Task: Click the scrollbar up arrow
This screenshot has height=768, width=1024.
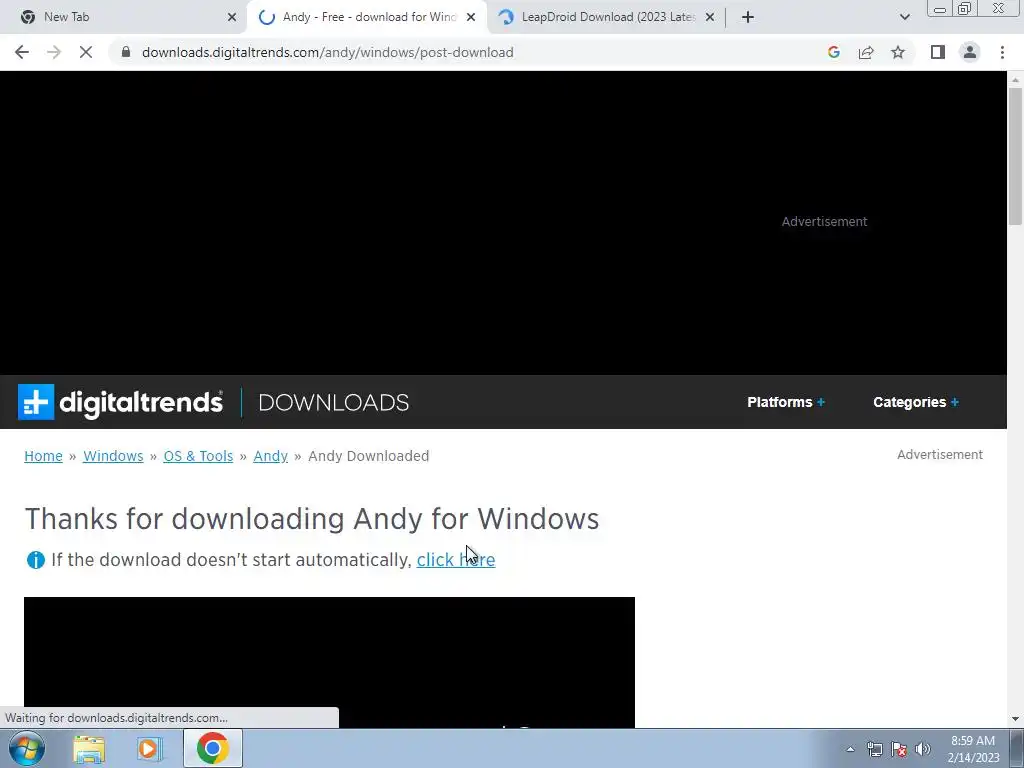Action: [1015, 80]
